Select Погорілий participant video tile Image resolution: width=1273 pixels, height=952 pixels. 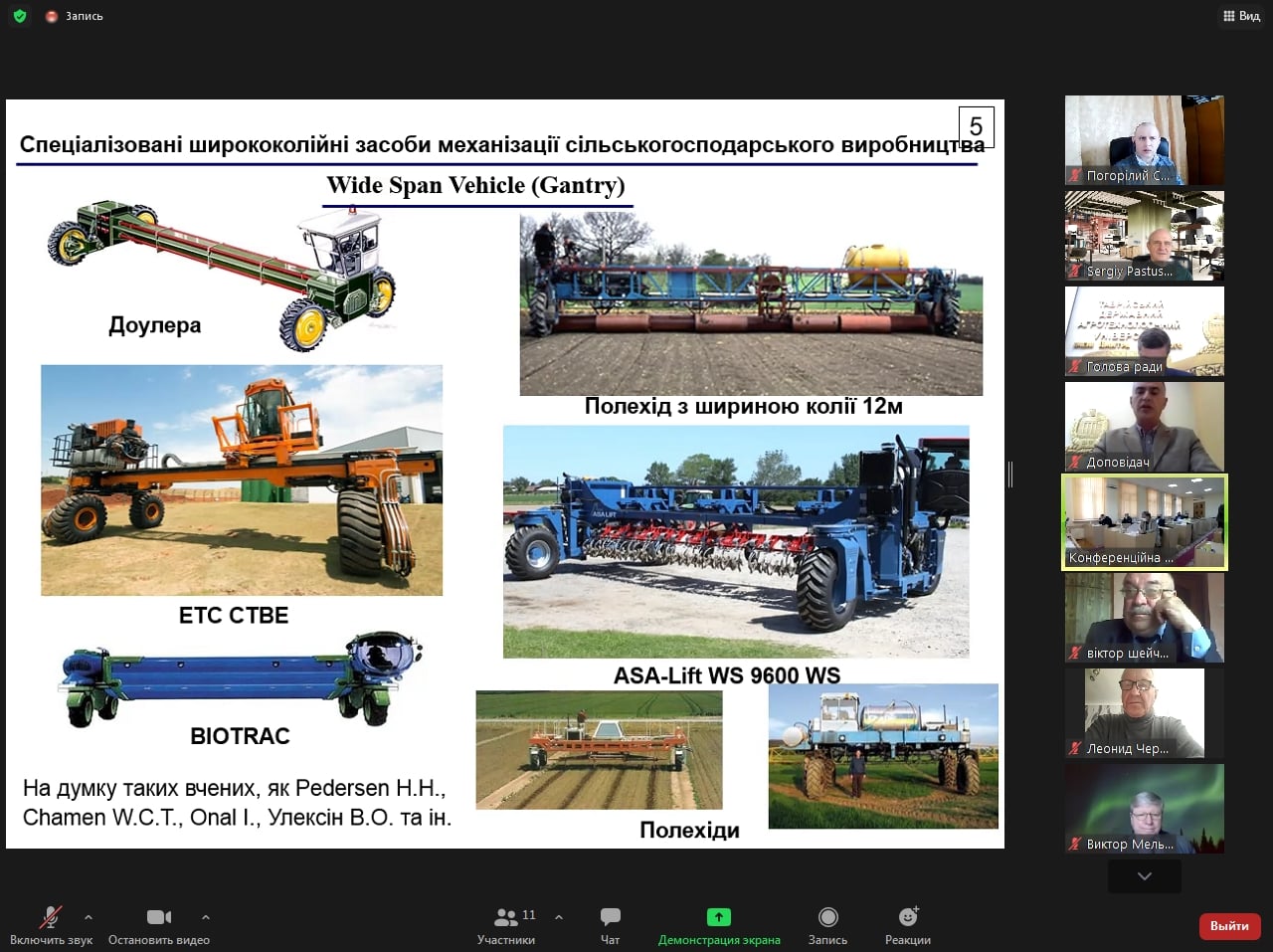point(1145,139)
